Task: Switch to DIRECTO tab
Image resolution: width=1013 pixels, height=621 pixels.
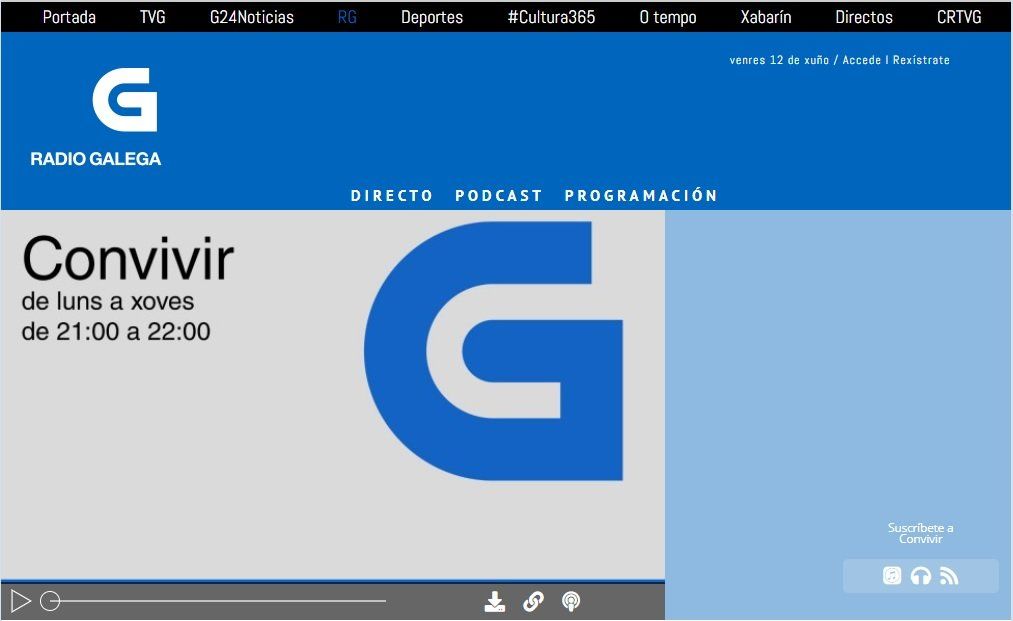Action: [392, 196]
